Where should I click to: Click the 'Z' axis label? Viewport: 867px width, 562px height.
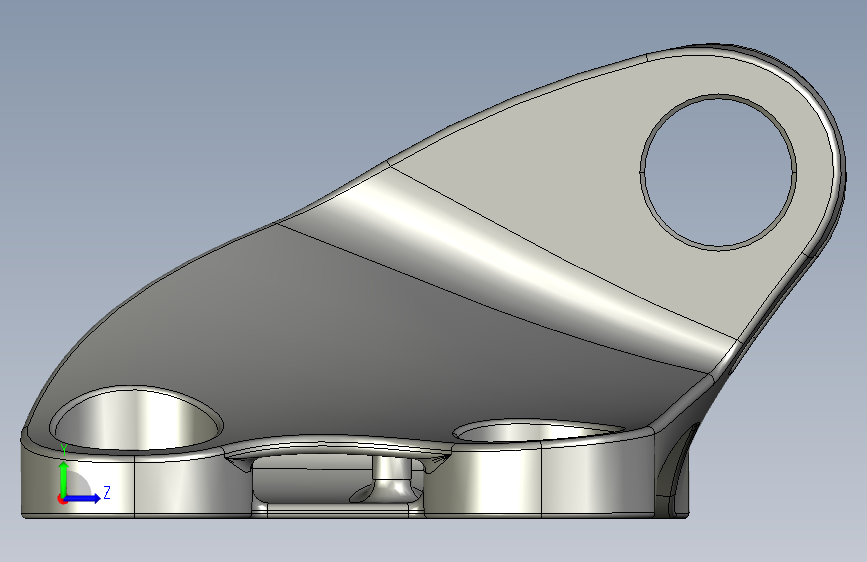pyautogui.click(x=107, y=492)
